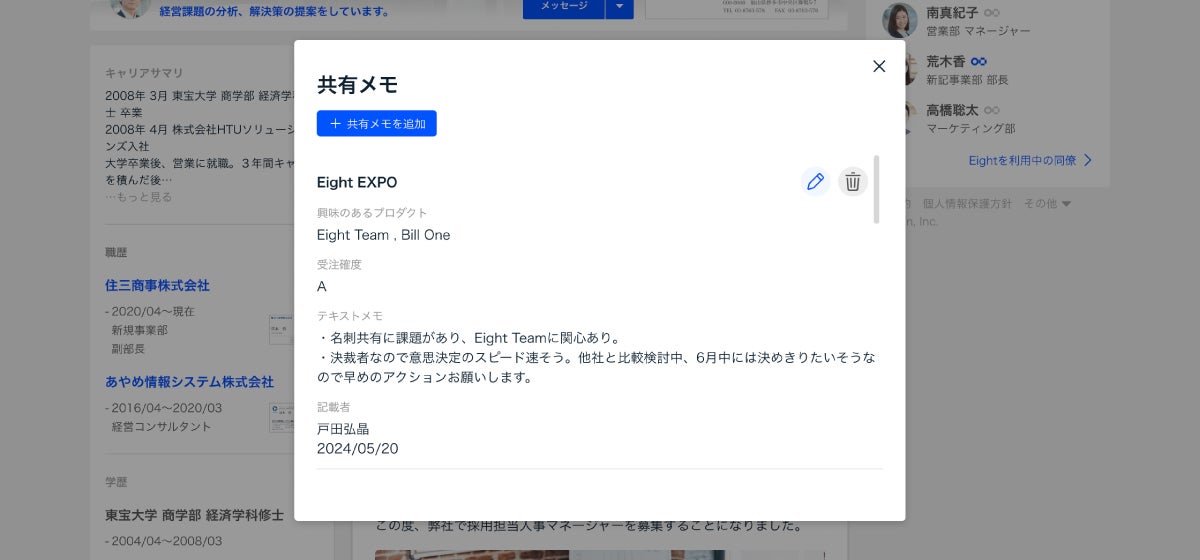Screen dimensions: 1200x560
Task: Click the キャリアサマリ section heading
Action: [x=144, y=73]
